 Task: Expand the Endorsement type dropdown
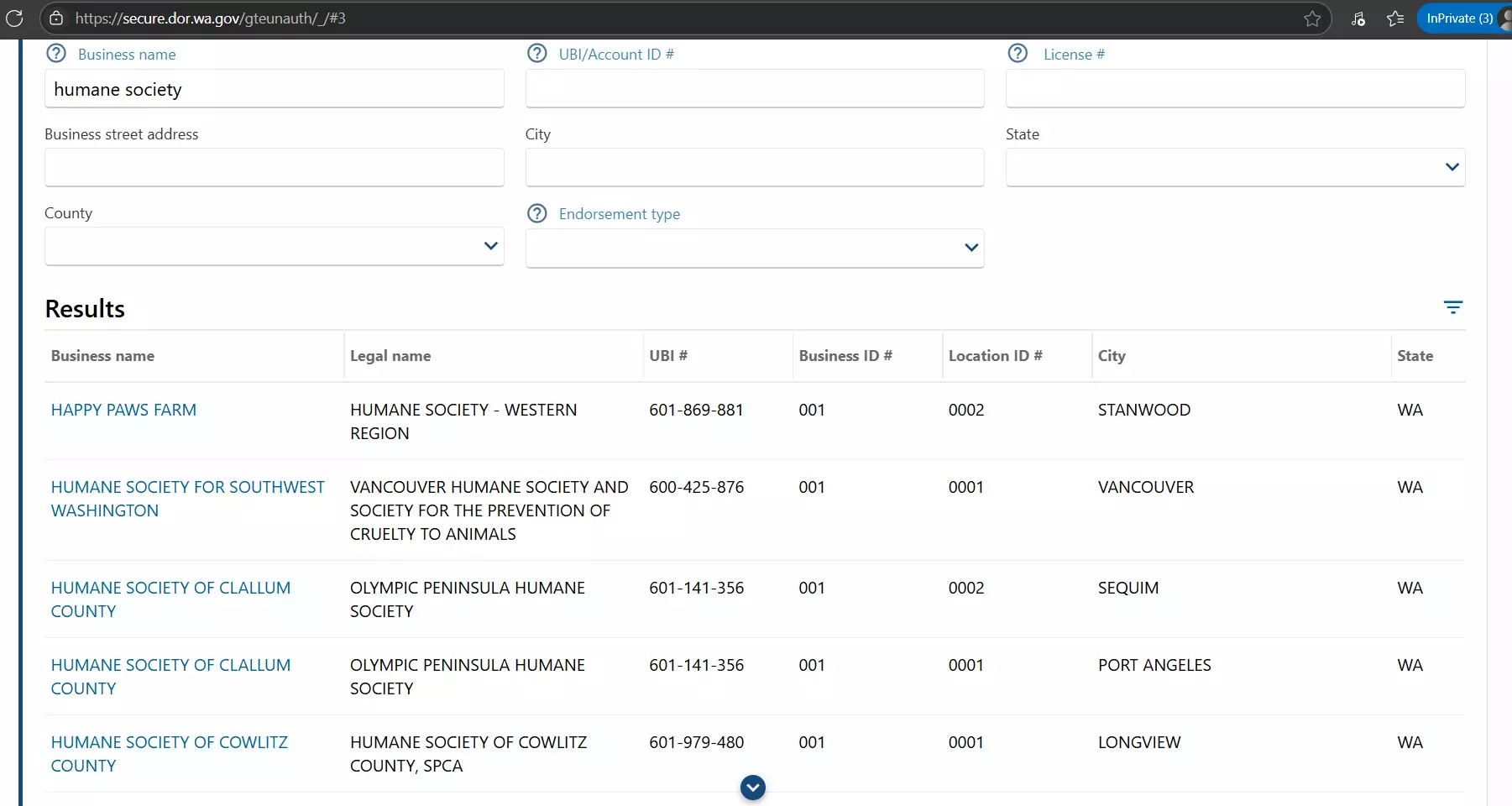[x=755, y=249]
